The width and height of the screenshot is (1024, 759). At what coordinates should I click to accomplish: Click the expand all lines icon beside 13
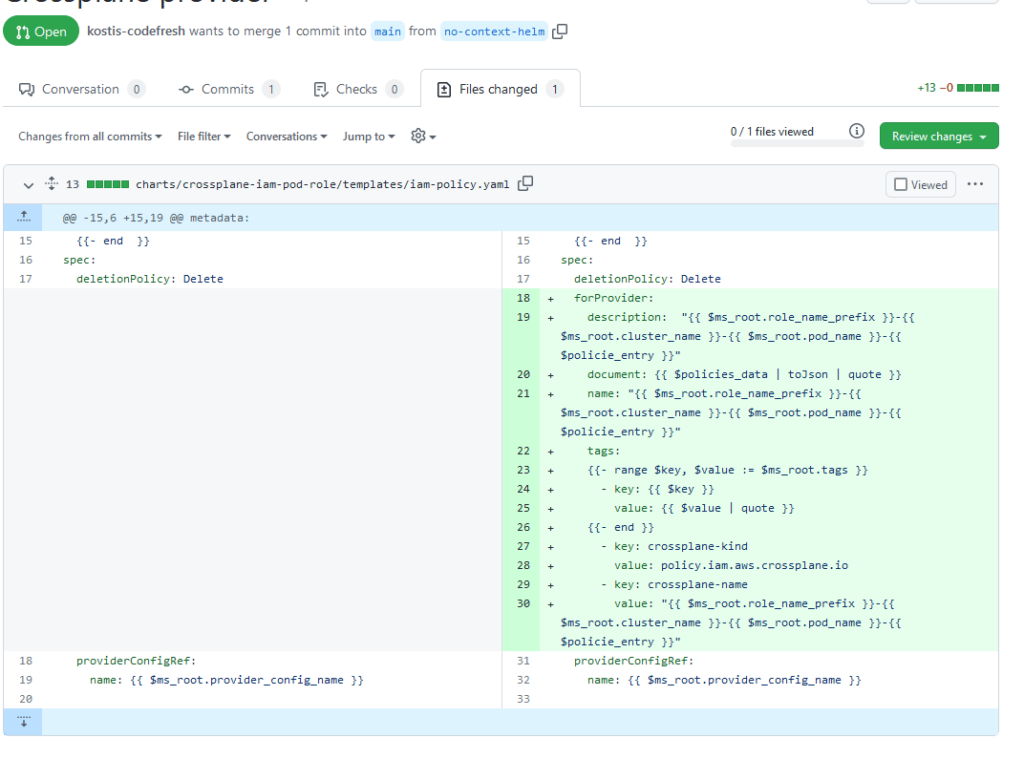click(51, 184)
